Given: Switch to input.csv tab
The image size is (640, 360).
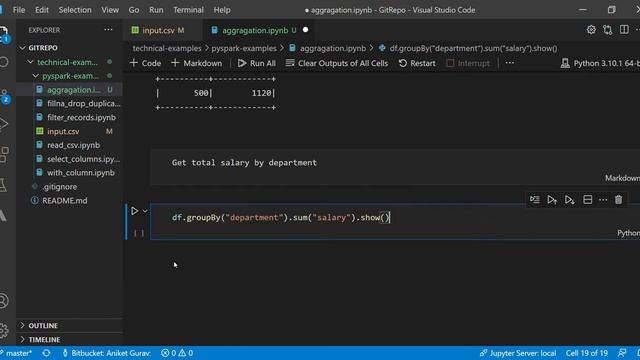Looking at the screenshot, I should coord(163,30).
